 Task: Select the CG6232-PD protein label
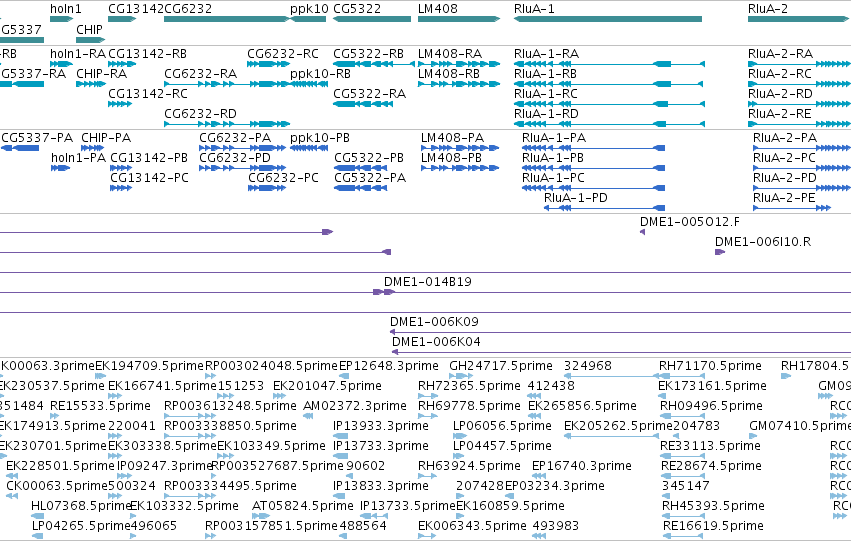click(235, 158)
